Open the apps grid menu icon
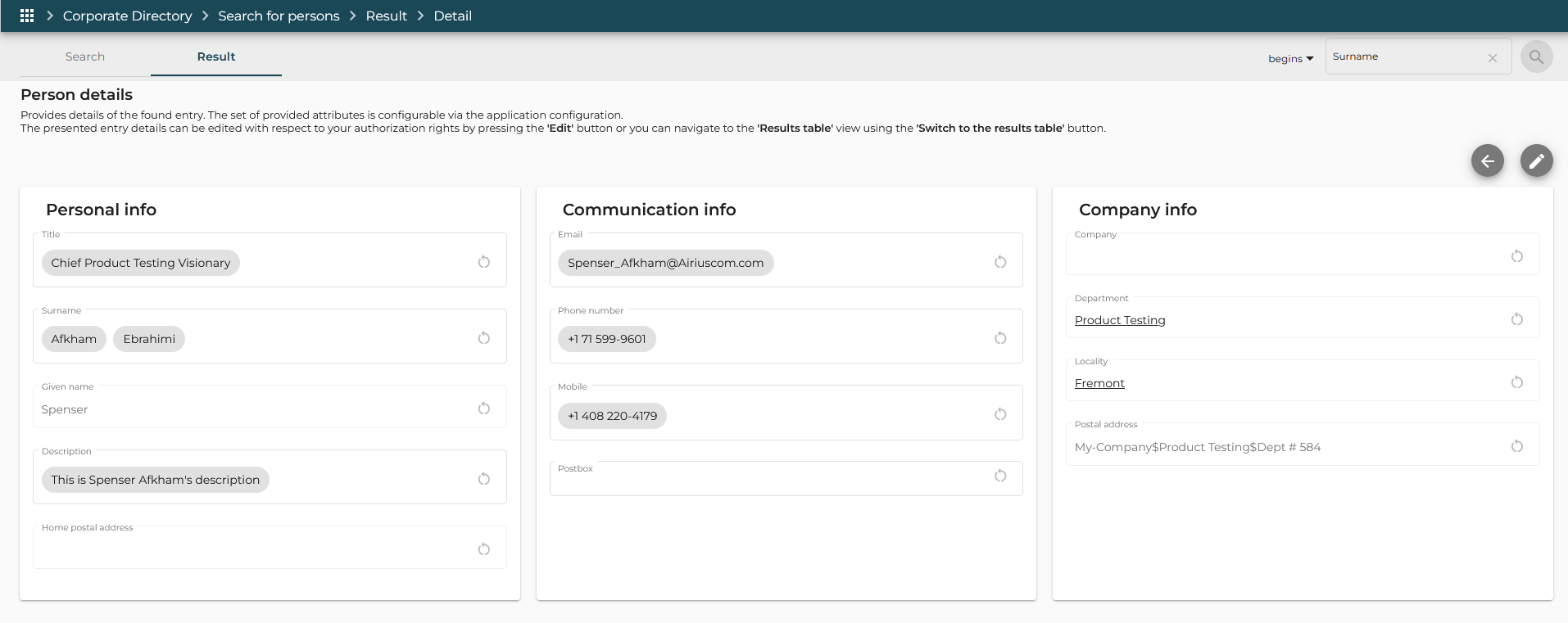The width and height of the screenshot is (1568, 623). (x=27, y=16)
